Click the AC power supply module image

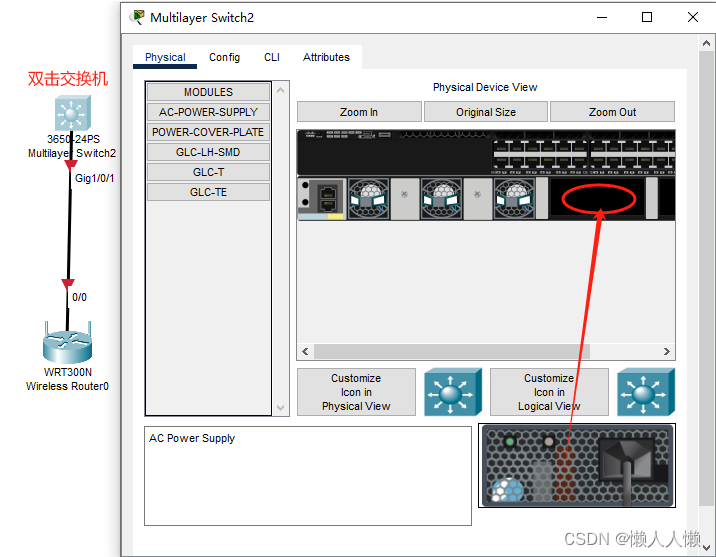[577, 465]
